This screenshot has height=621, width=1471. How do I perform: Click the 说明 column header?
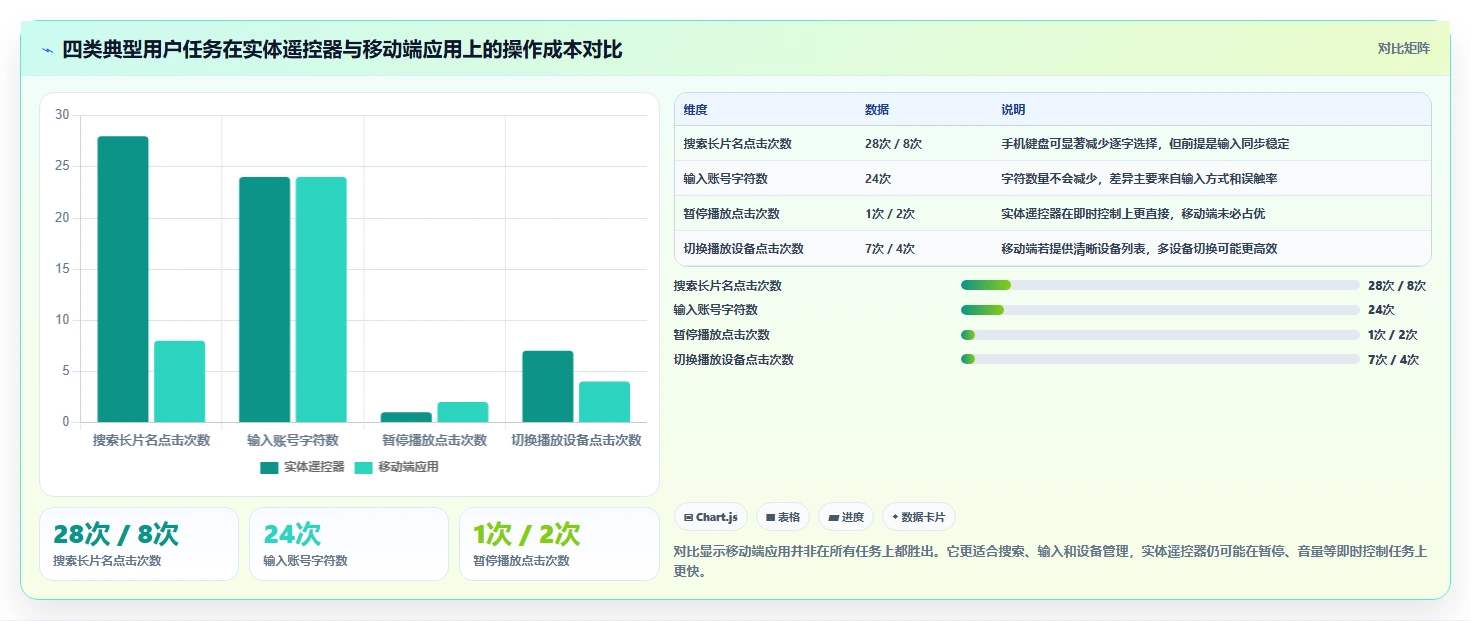coord(1013,110)
